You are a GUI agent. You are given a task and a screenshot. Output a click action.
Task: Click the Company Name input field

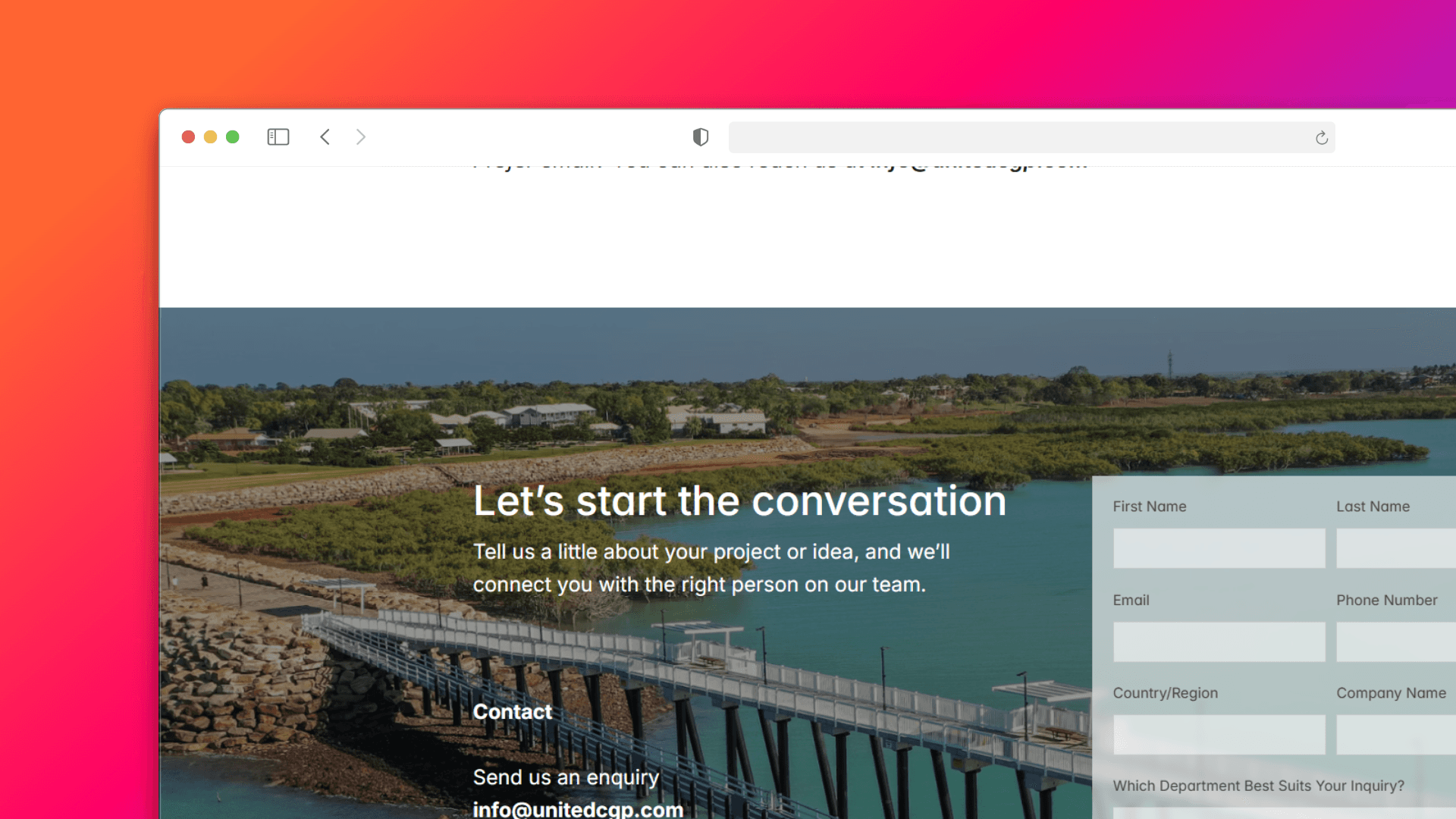click(x=1395, y=735)
